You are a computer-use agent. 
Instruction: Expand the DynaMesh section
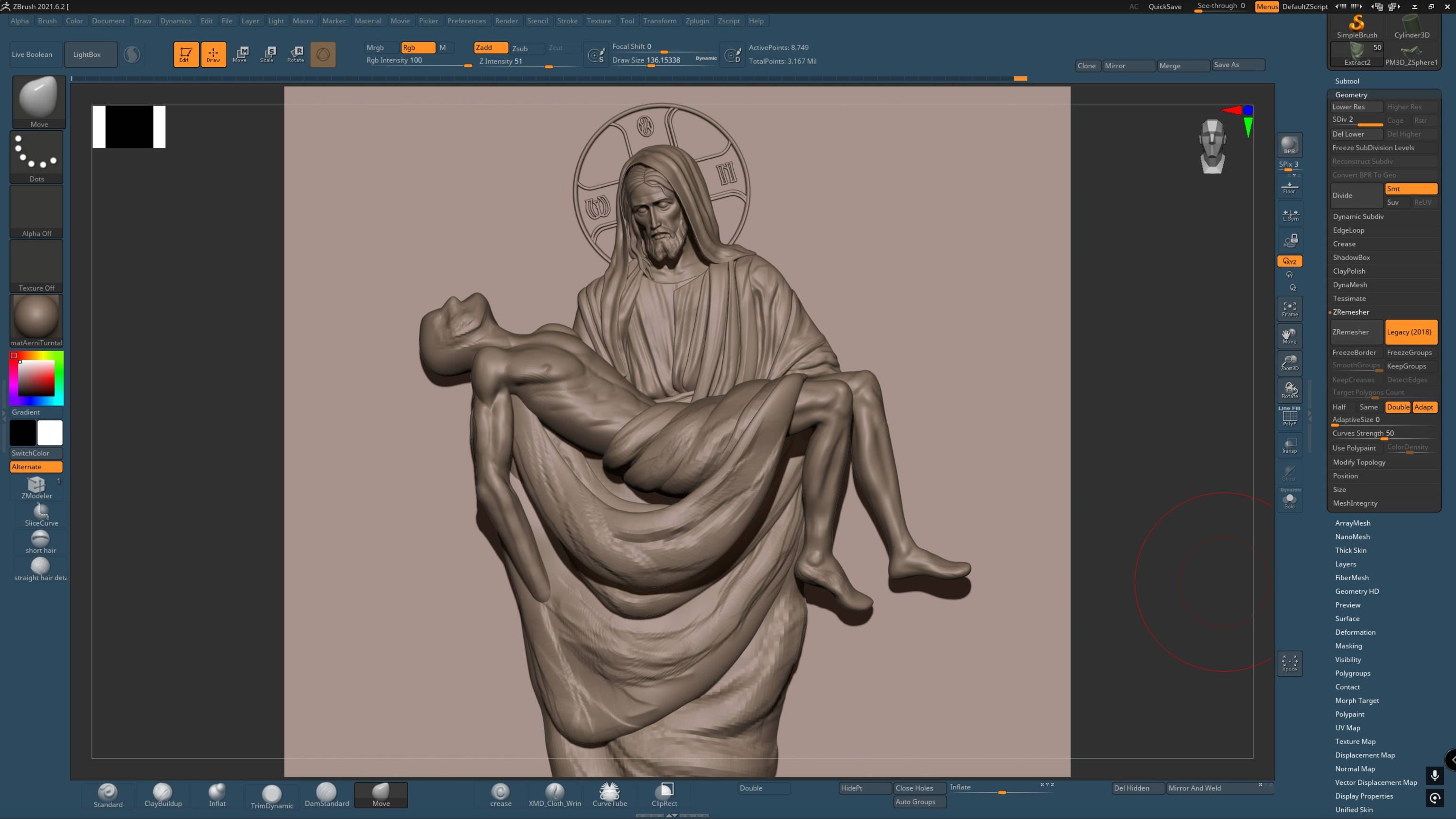(x=1350, y=285)
